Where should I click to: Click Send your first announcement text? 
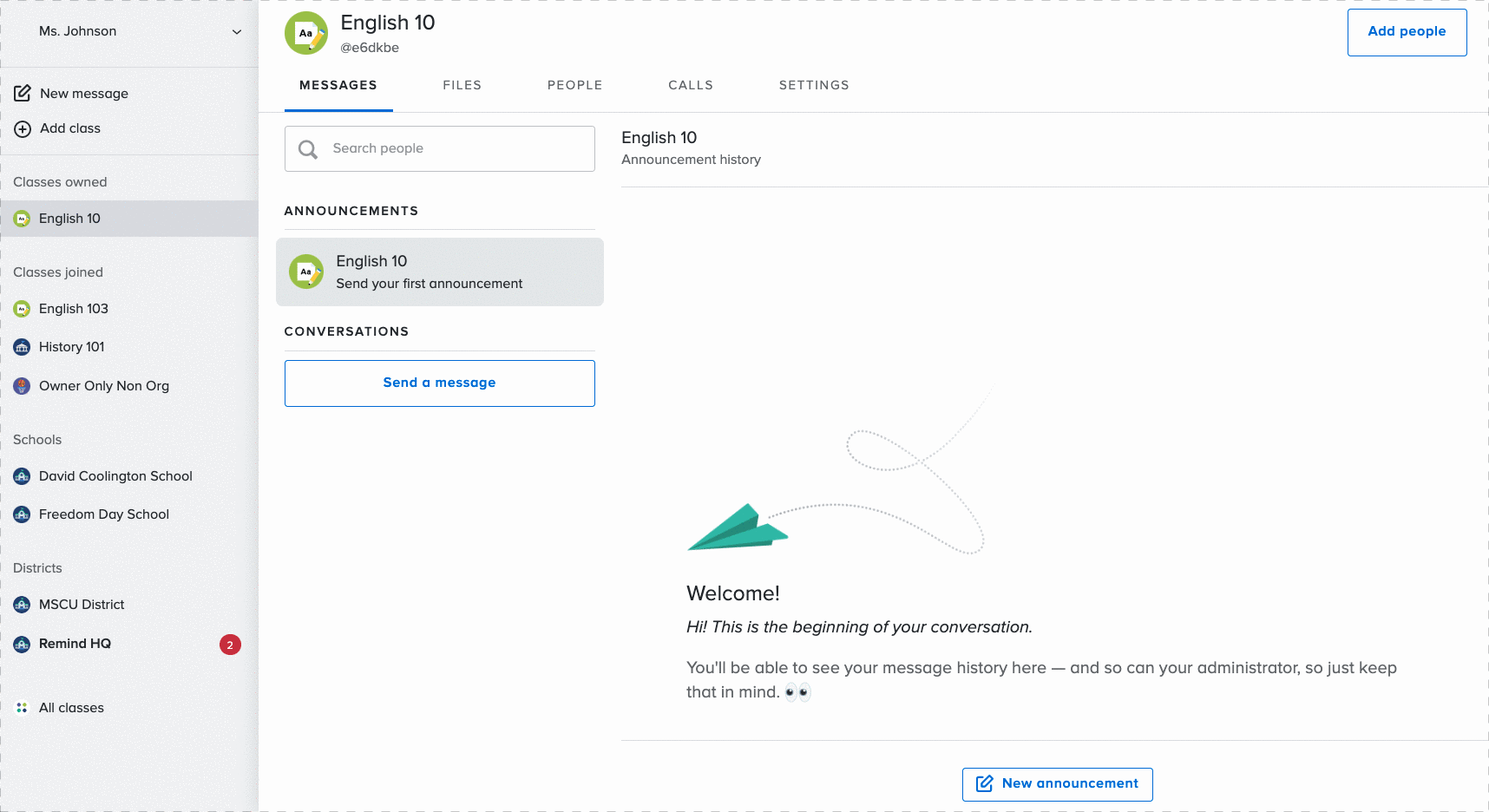(x=430, y=284)
